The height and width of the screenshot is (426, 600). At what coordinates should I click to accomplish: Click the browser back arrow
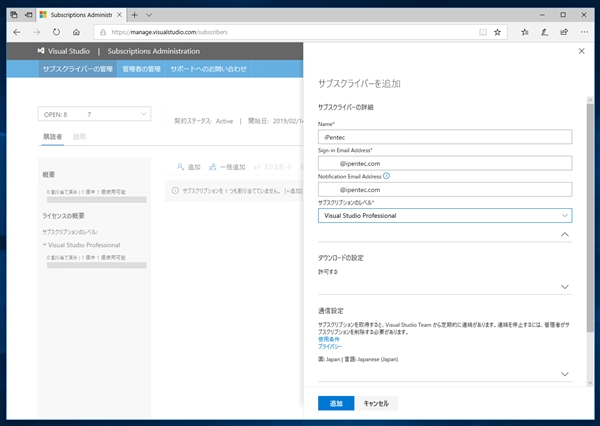(17, 32)
